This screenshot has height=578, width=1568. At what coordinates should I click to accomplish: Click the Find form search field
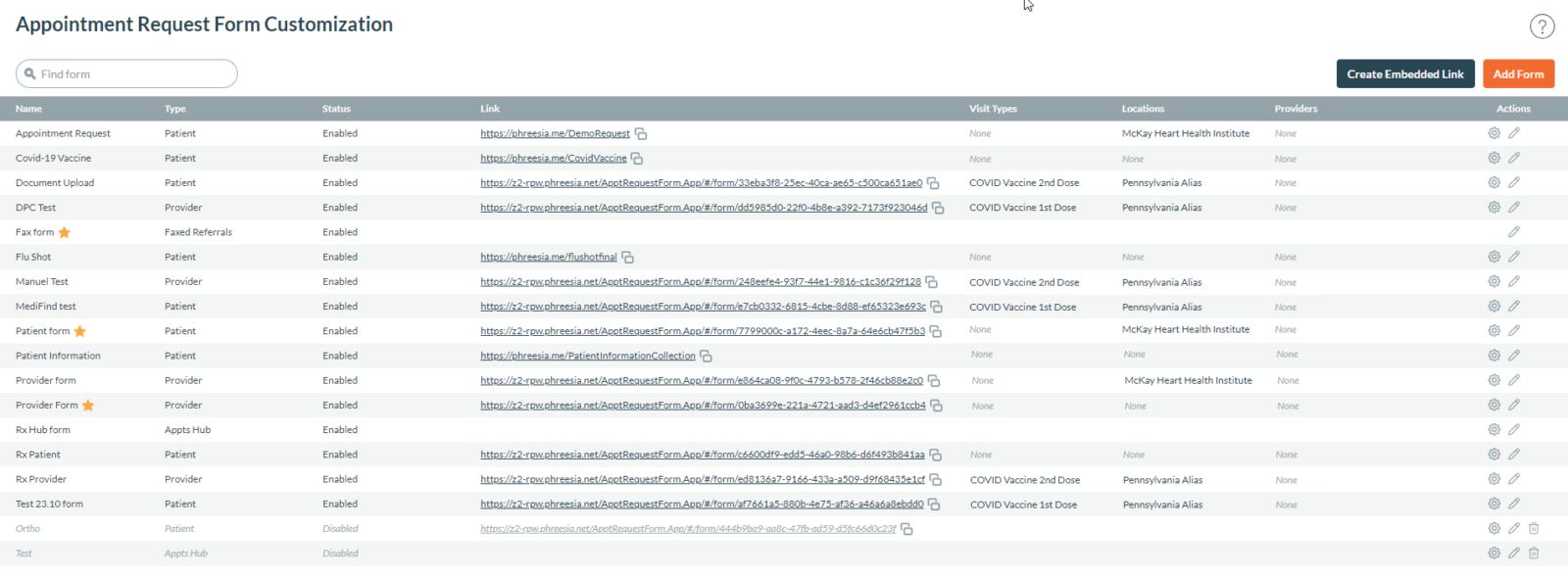[126, 73]
